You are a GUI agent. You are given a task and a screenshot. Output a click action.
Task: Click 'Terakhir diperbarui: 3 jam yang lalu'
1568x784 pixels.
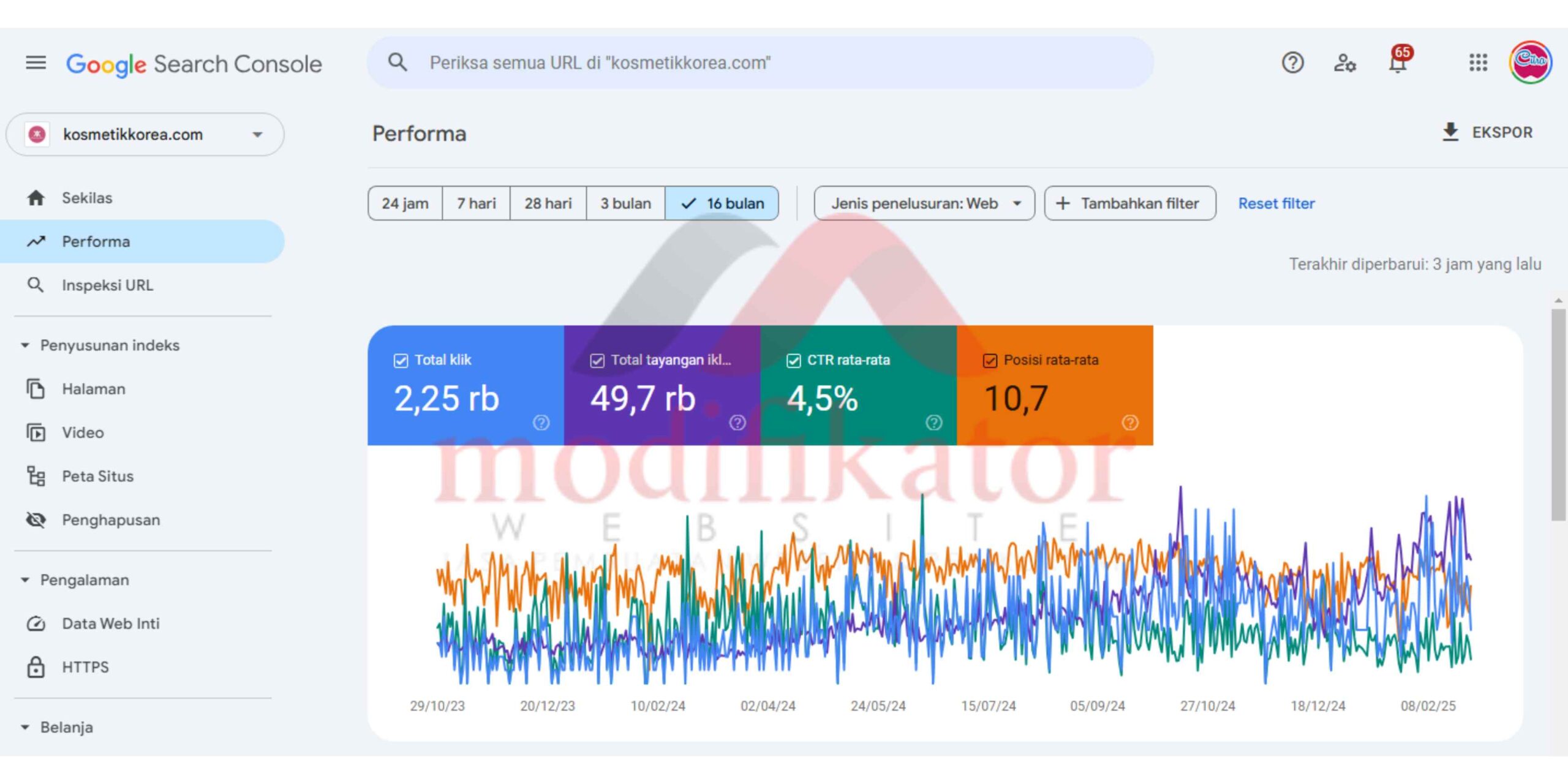click(1415, 264)
